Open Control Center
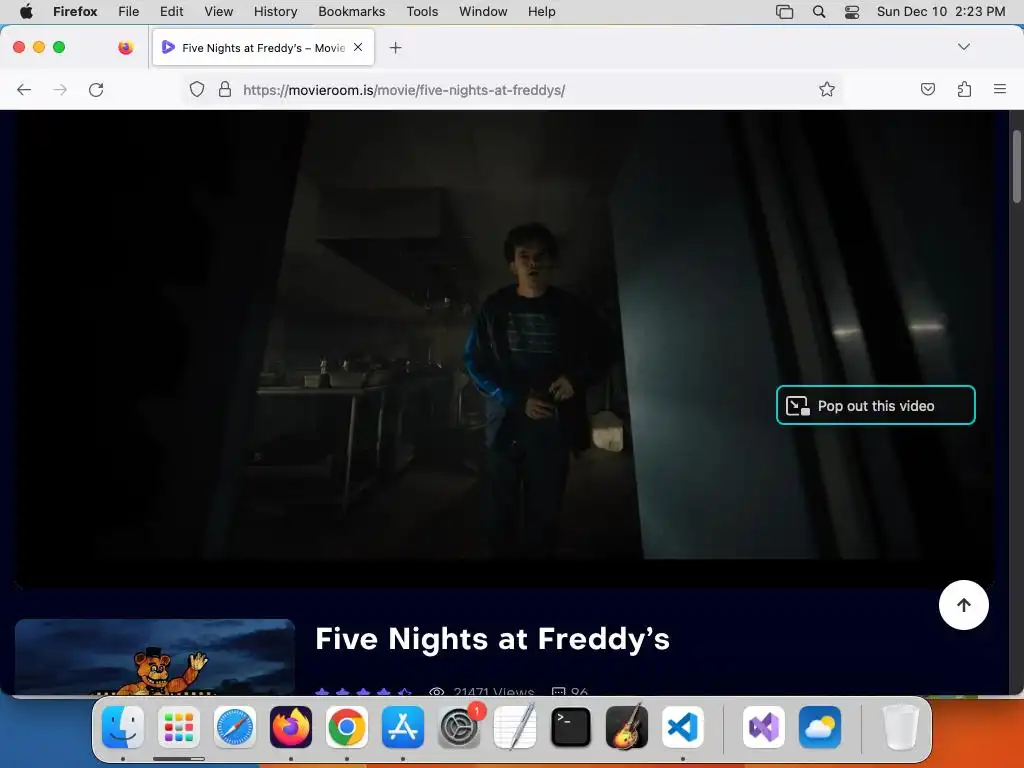This screenshot has height=768, width=1024. (x=852, y=11)
